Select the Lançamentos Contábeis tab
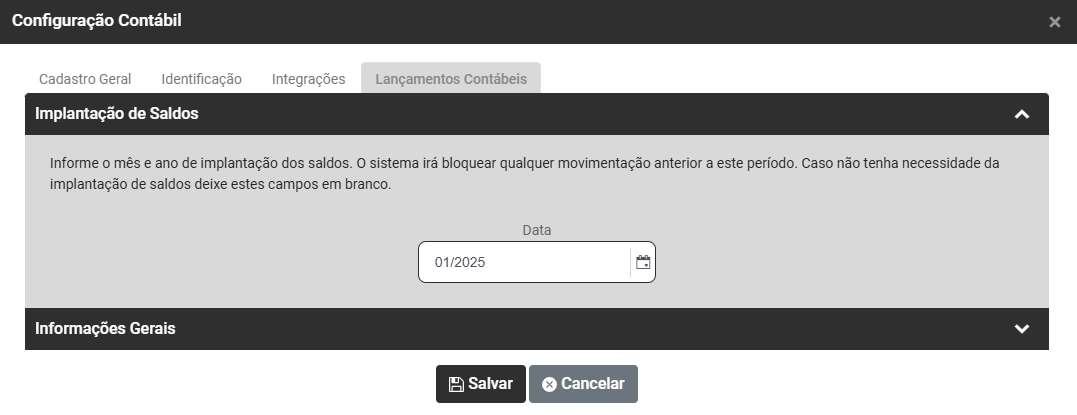This screenshot has width=1077, height=415. (450, 79)
